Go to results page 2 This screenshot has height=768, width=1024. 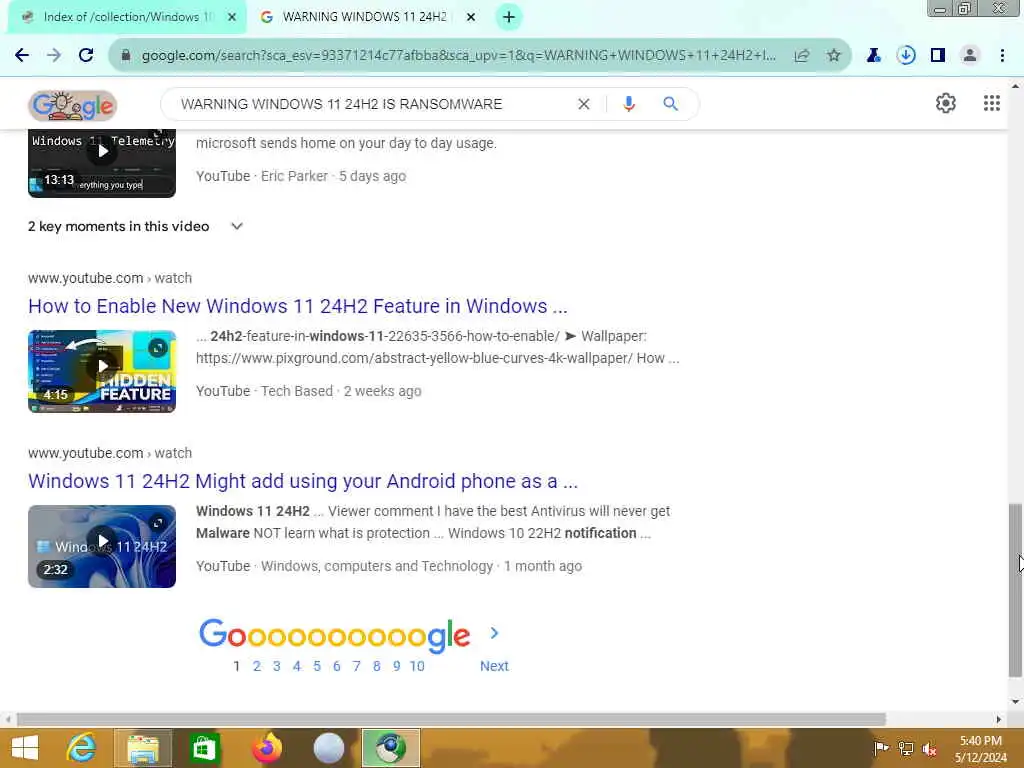tap(257, 666)
